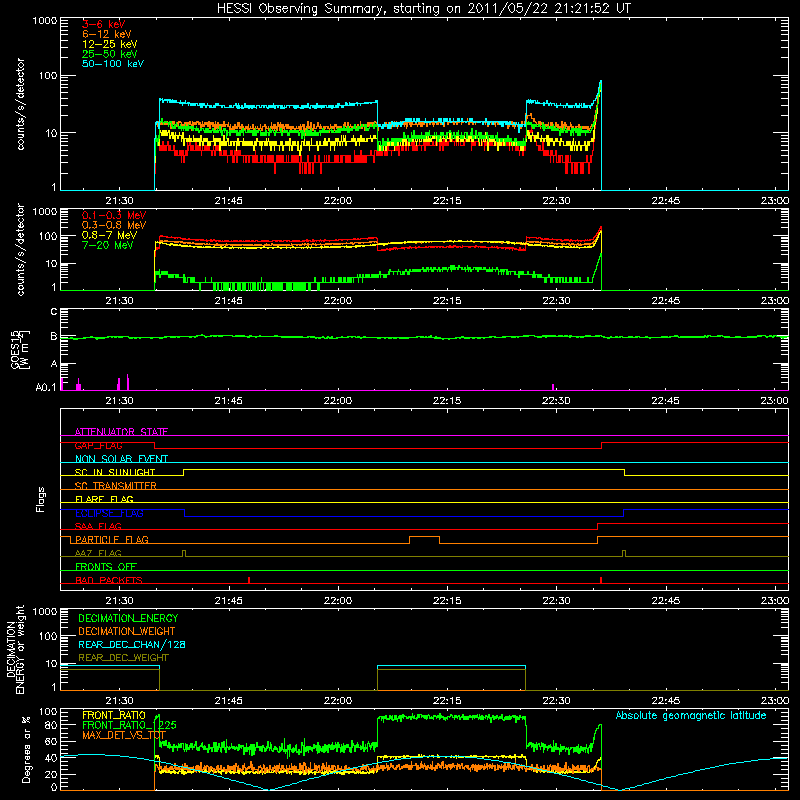The width and height of the screenshot is (800, 800).
Task: Click the NON_SOLAR_EVENT flag label
Action: point(121,459)
